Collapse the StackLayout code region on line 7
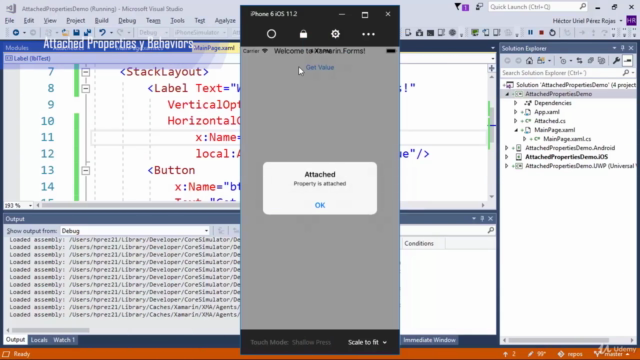The height and width of the screenshot is (360, 640). [85, 72]
